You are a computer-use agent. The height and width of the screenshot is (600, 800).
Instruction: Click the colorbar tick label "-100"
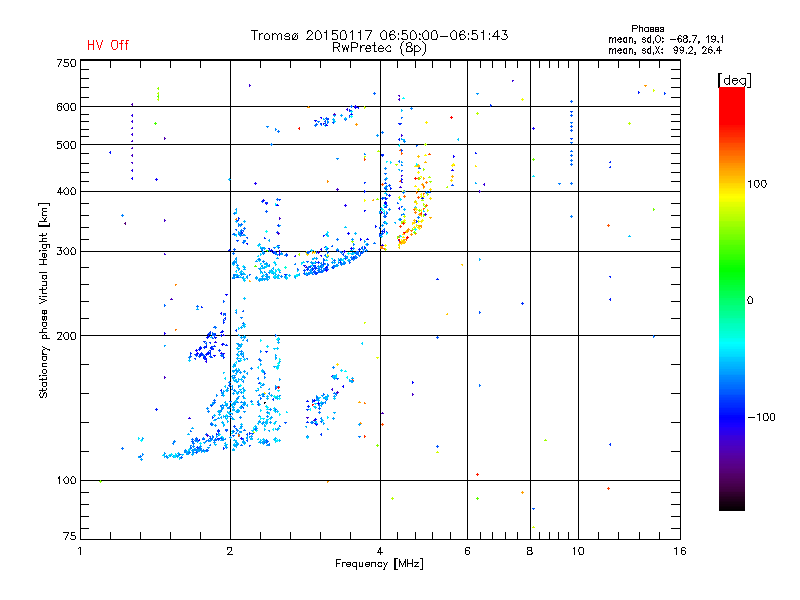[761, 417]
